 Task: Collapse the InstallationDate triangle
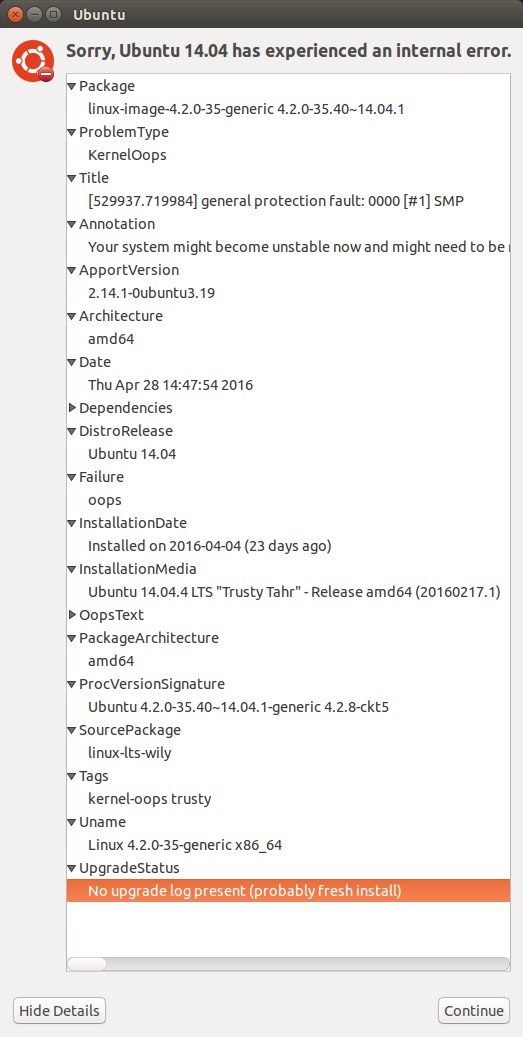click(72, 523)
